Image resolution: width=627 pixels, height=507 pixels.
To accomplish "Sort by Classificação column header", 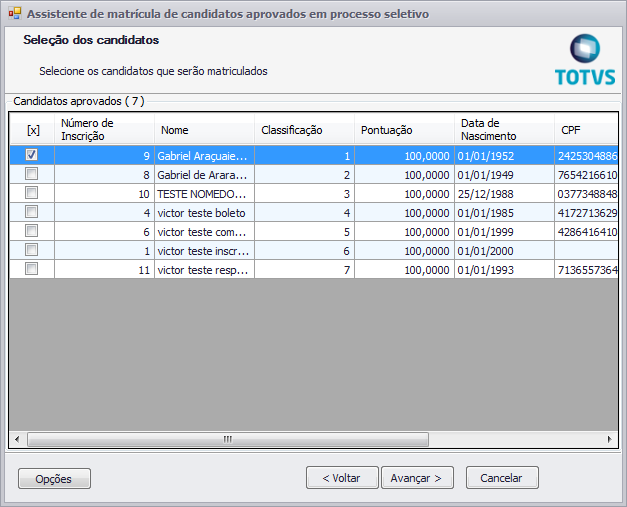I will (x=304, y=130).
